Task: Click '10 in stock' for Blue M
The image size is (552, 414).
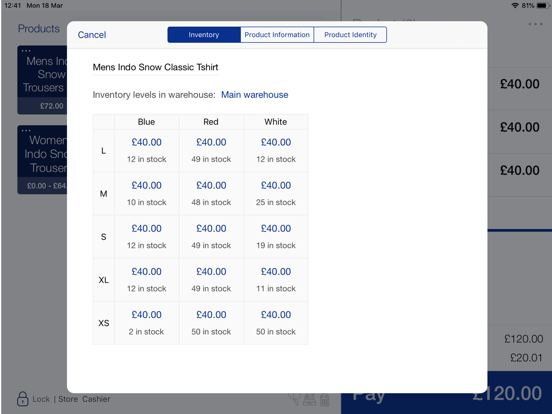Action: [x=146, y=202]
